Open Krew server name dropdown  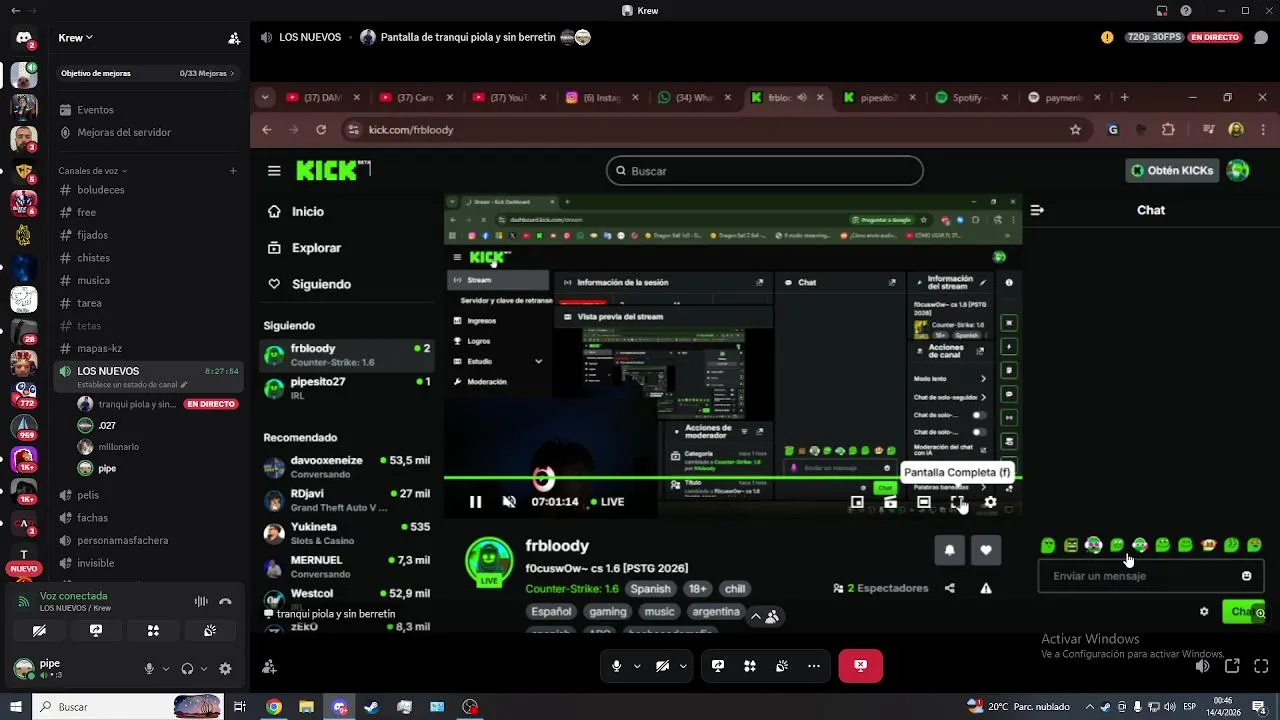point(76,38)
